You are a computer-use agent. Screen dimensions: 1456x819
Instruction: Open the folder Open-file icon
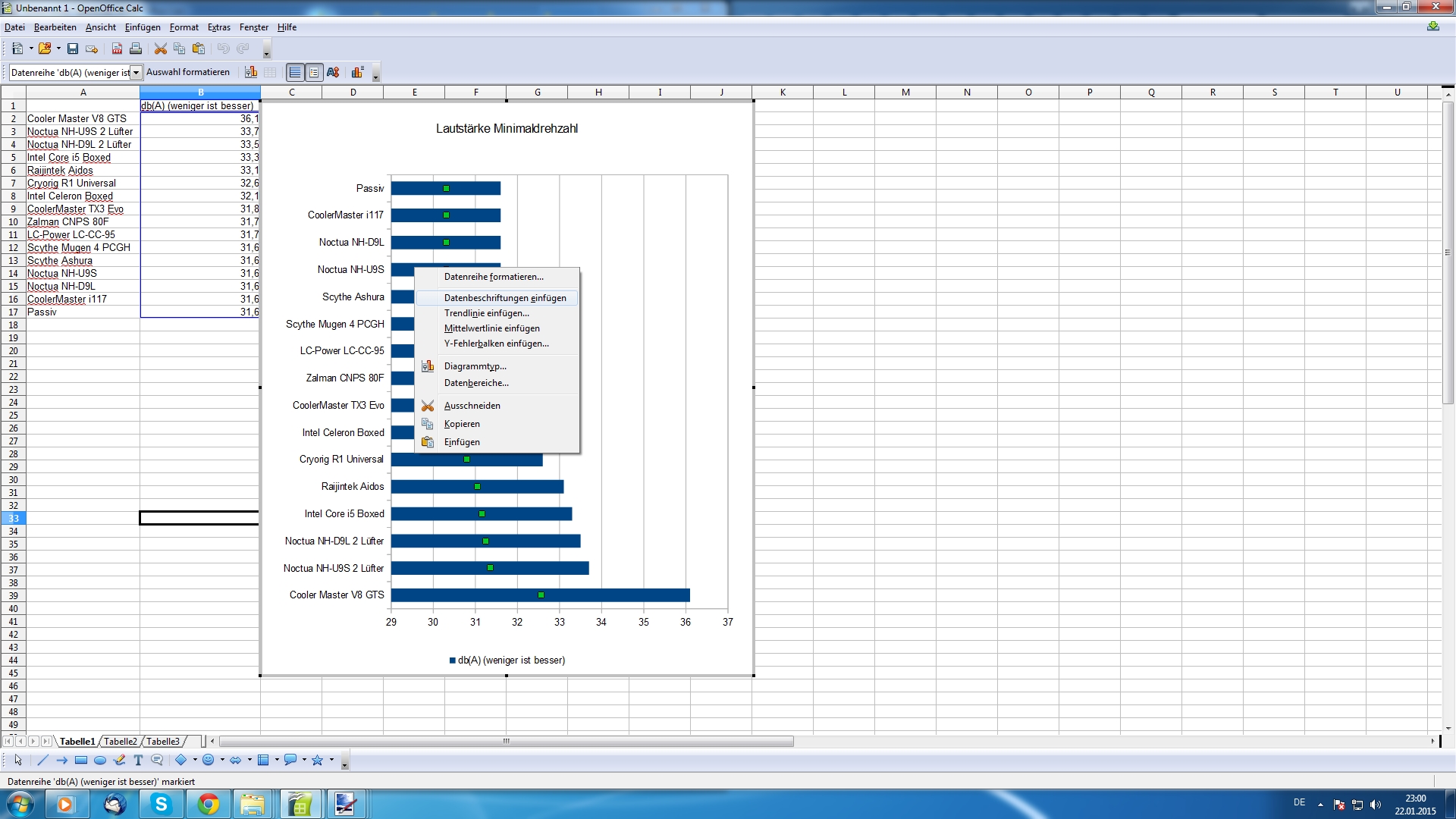(45, 49)
